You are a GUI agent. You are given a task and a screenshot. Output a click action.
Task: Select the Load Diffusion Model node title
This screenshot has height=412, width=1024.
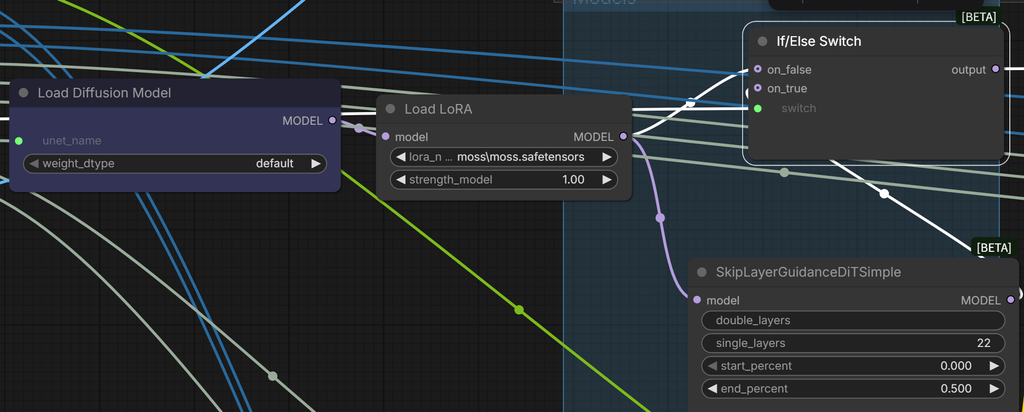[x=104, y=93]
